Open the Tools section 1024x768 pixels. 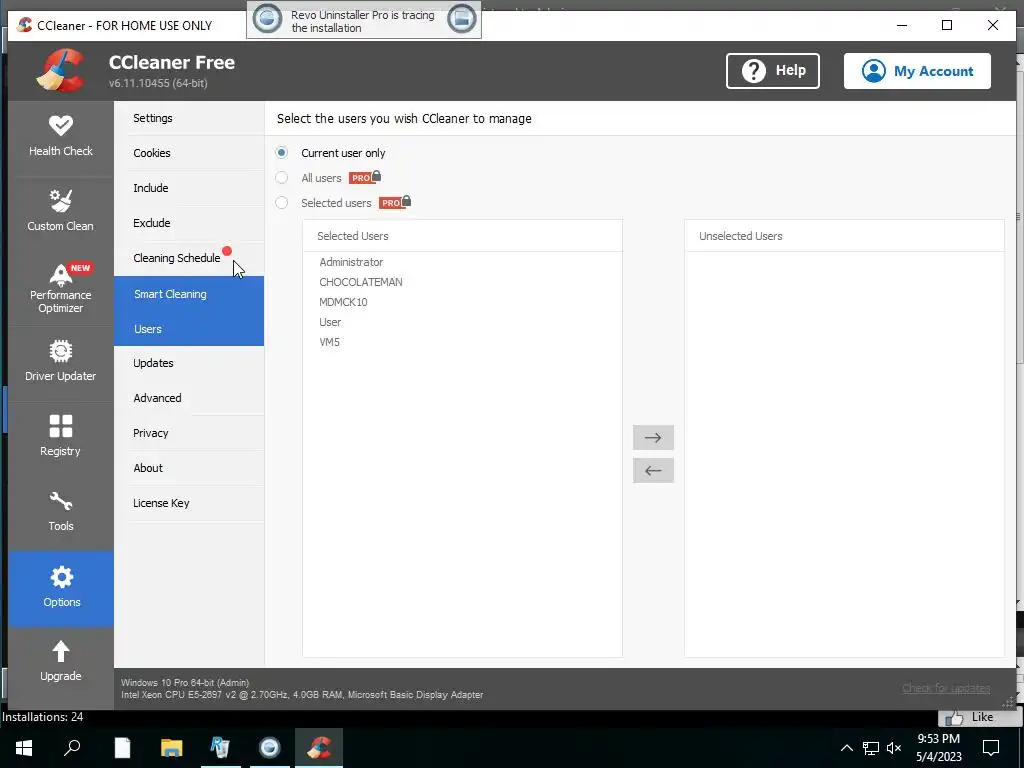coord(61,513)
